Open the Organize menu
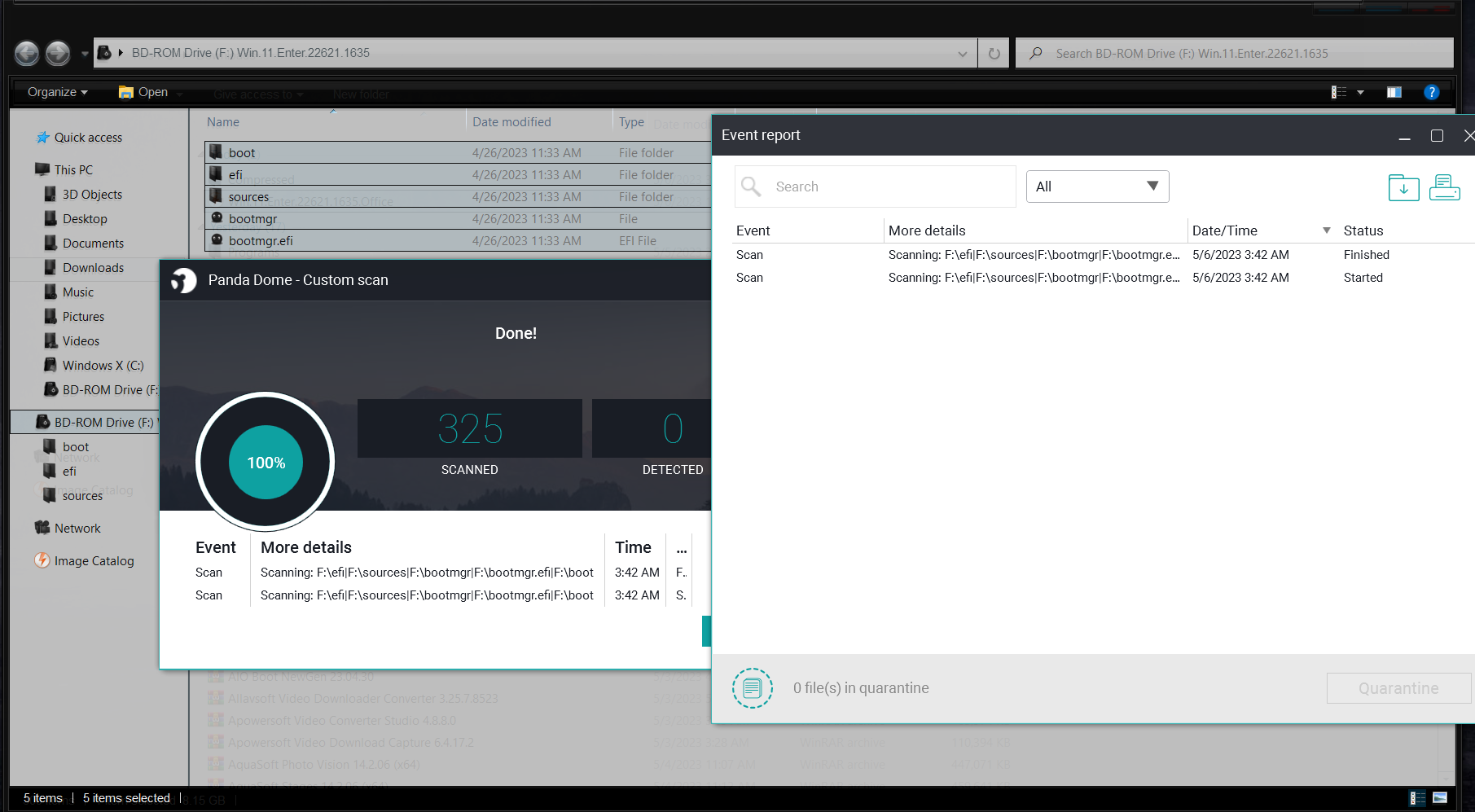The height and width of the screenshot is (812, 1475). pyautogui.click(x=57, y=92)
